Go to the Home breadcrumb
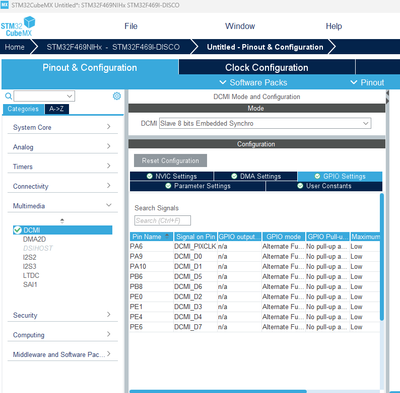Screen dimensions: 400x393 (x=15, y=47)
